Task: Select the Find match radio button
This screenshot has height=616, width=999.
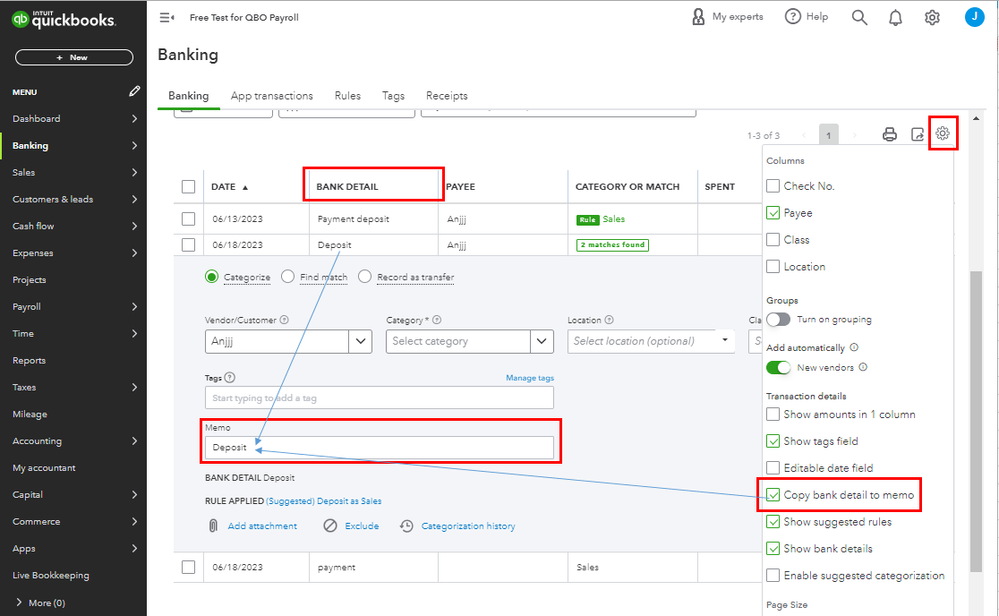Action: click(288, 277)
